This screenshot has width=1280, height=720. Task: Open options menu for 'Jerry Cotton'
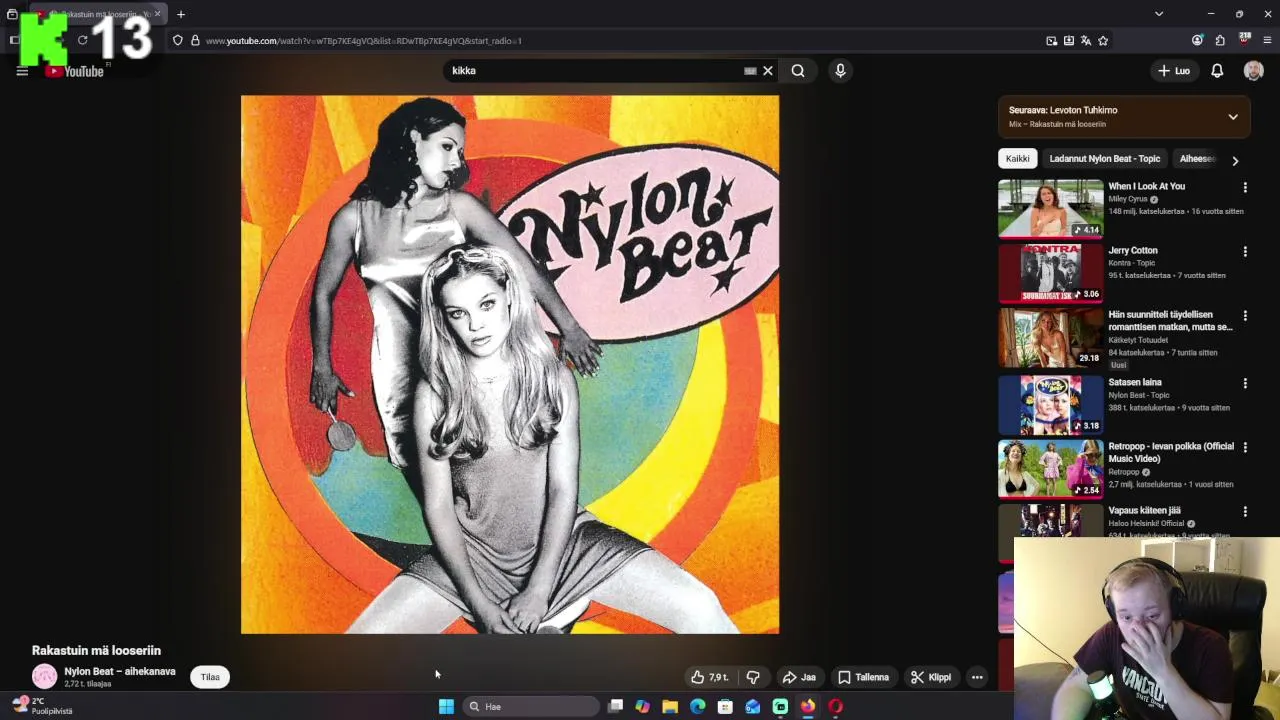click(1245, 252)
